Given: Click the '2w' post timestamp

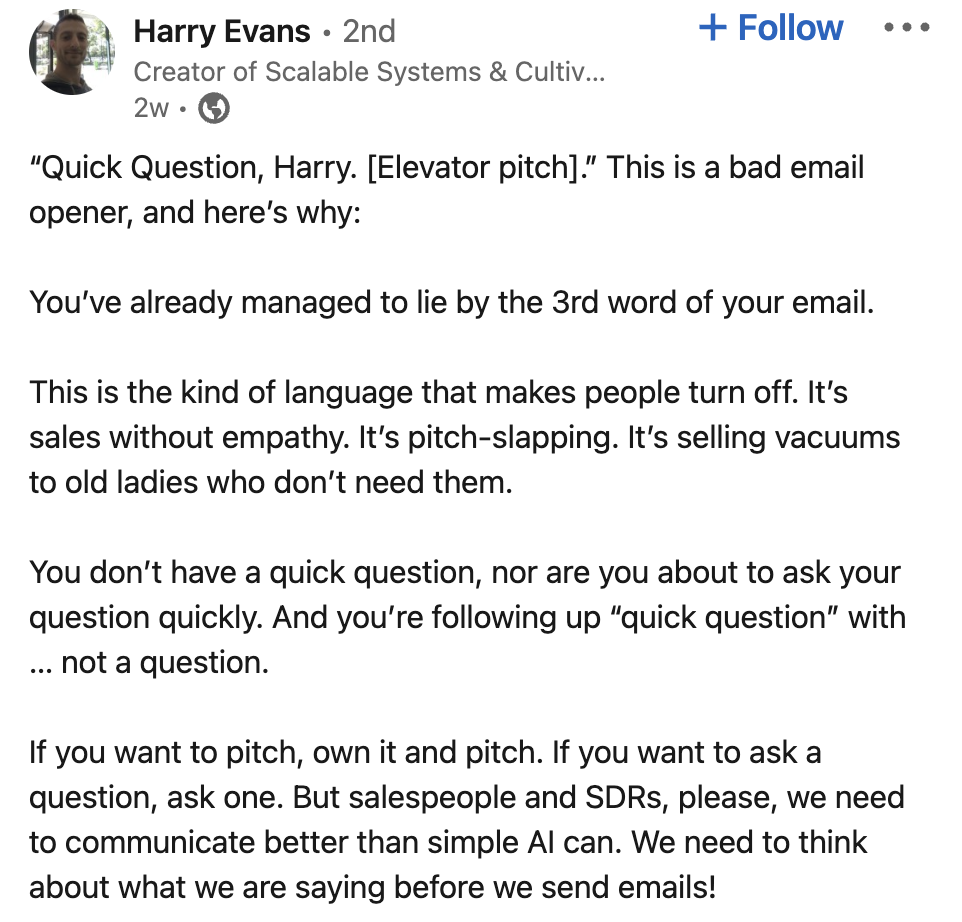Looking at the screenshot, I should 151,108.
